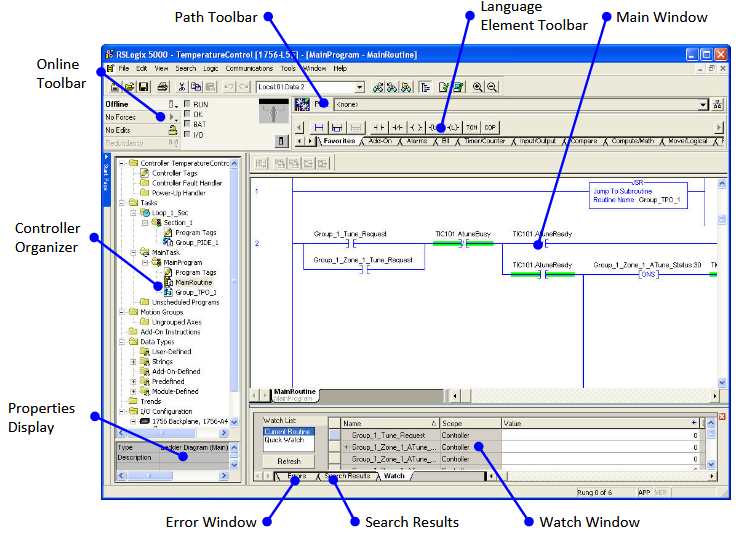Insert a TON timer instruction
This screenshot has width=753, height=556.
(x=472, y=128)
